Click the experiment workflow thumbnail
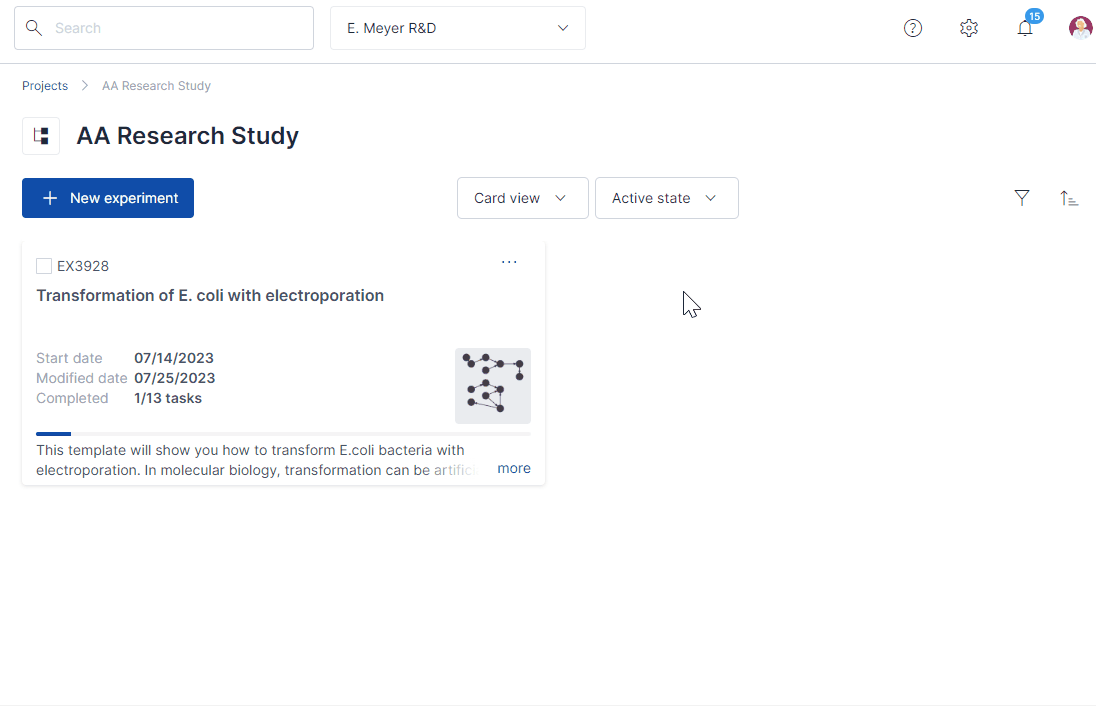The height and width of the screenshot is (706, 1096). click(493, 386)
